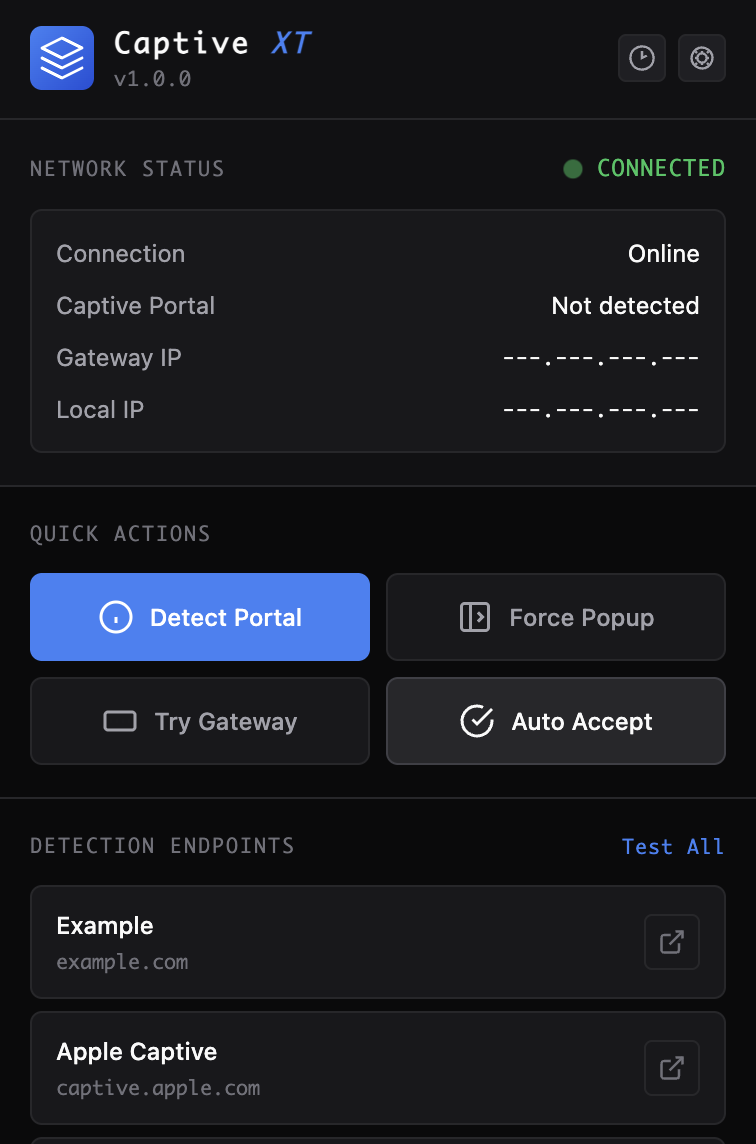Expand the Network Status card
Viewport: 756px width, 1144px height.
click(x=377, y=330)
